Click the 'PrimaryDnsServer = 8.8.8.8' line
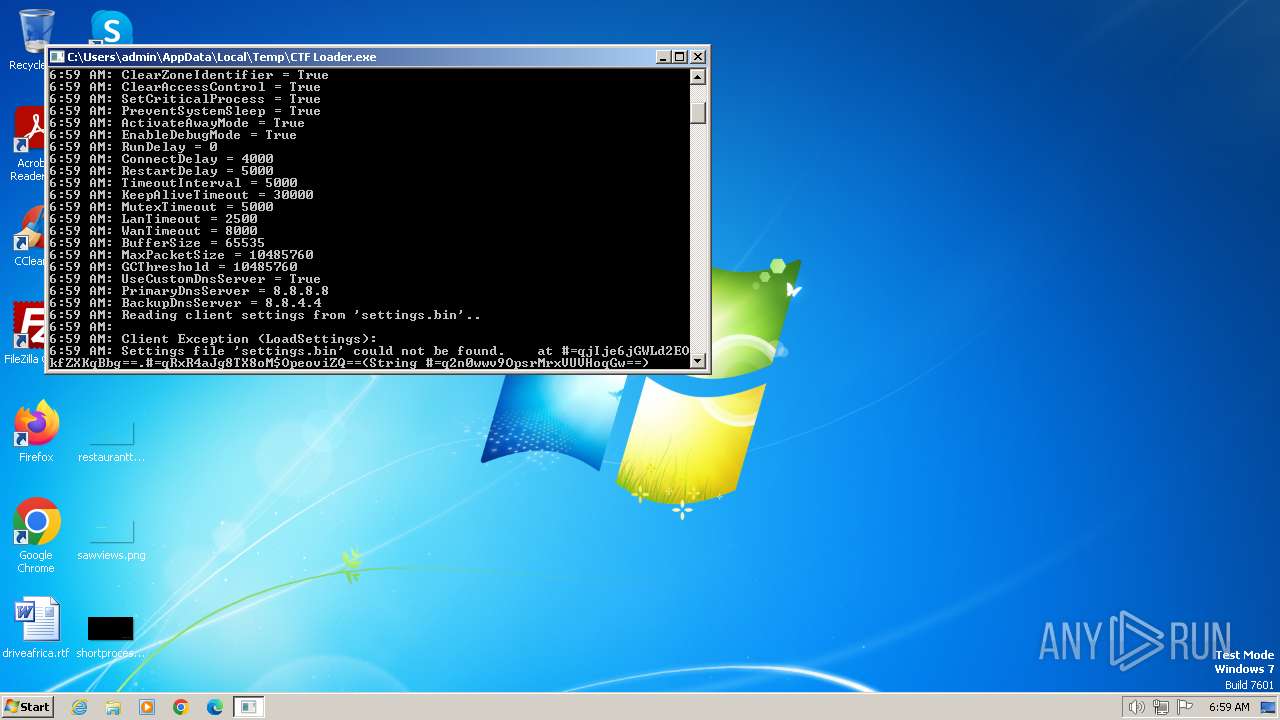This screenshot has width=1280, height=720. 189,291
